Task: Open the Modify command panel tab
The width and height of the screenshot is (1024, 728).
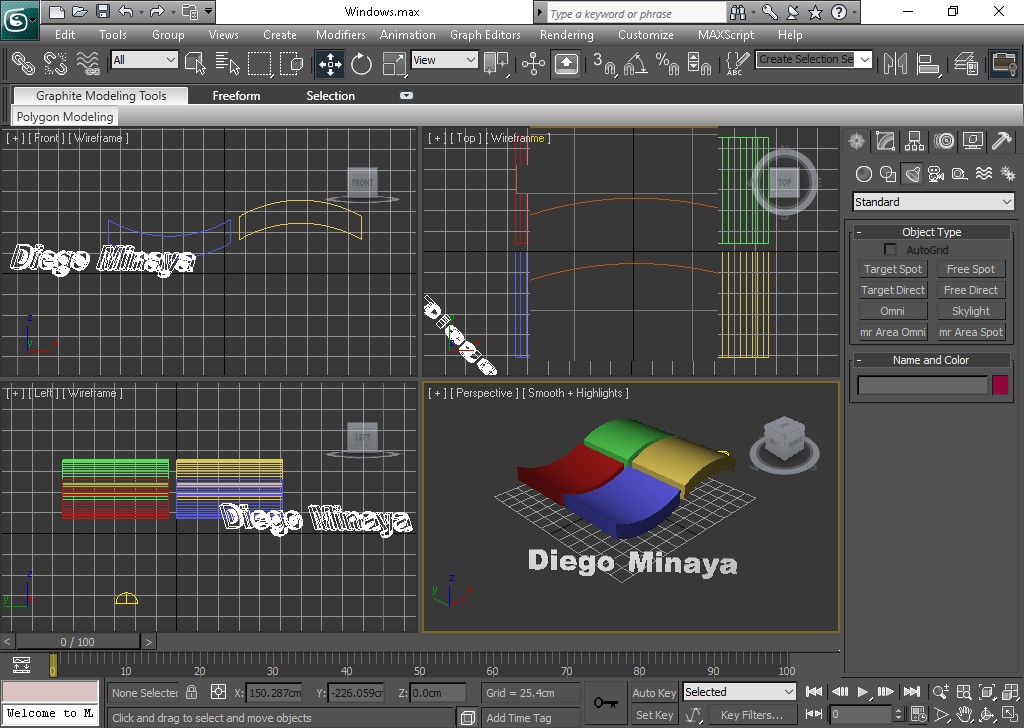Action: click(886, 140)
